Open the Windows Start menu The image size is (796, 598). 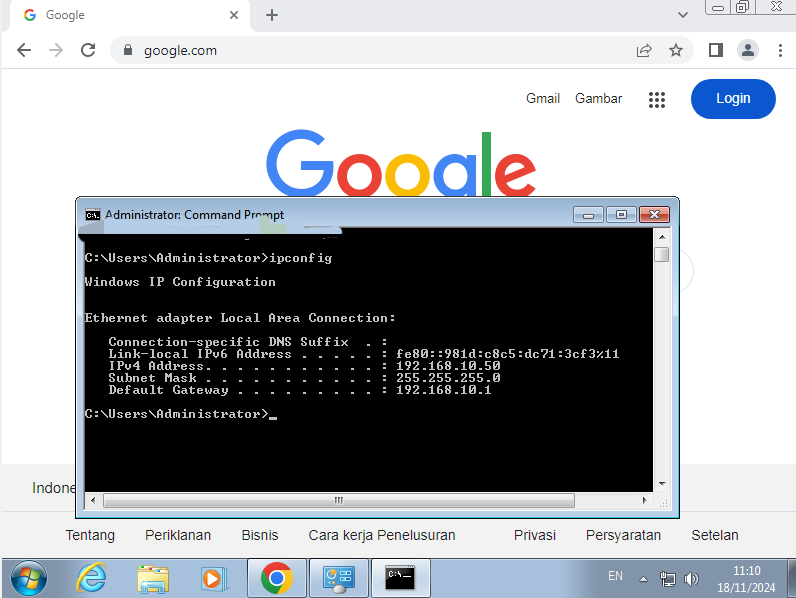point(28,578)
